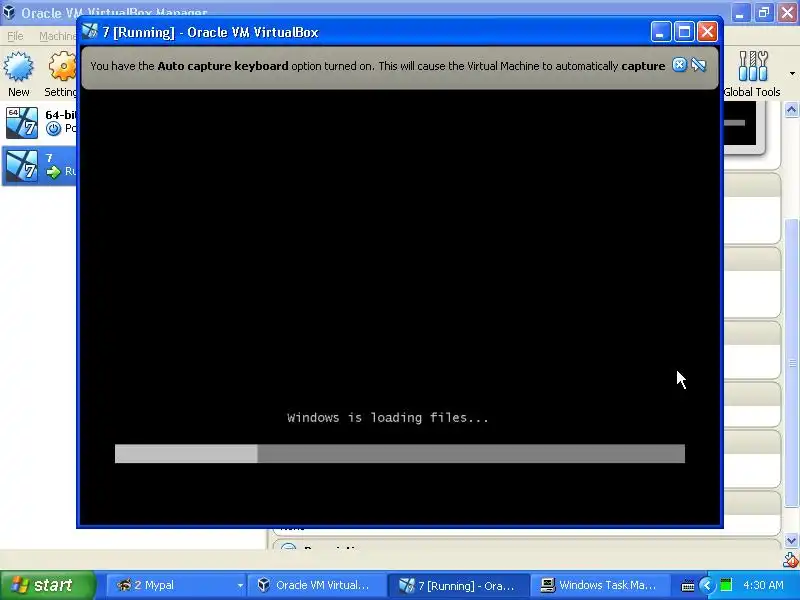Screen dimensions: 800x600
Task: Select the 64-bit VM icon in machine list
Action: (21, 122)
